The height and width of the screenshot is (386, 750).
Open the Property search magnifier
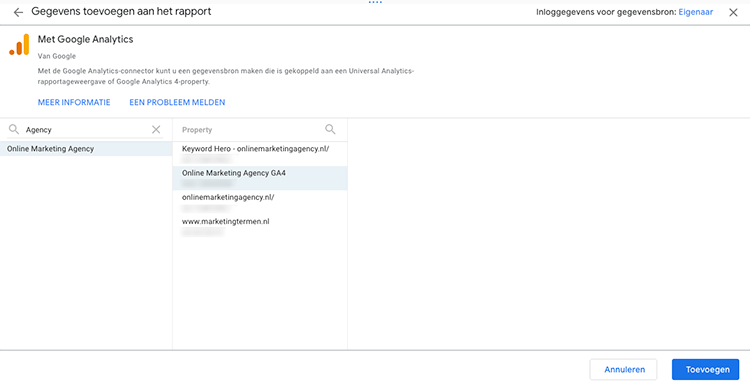330,129
